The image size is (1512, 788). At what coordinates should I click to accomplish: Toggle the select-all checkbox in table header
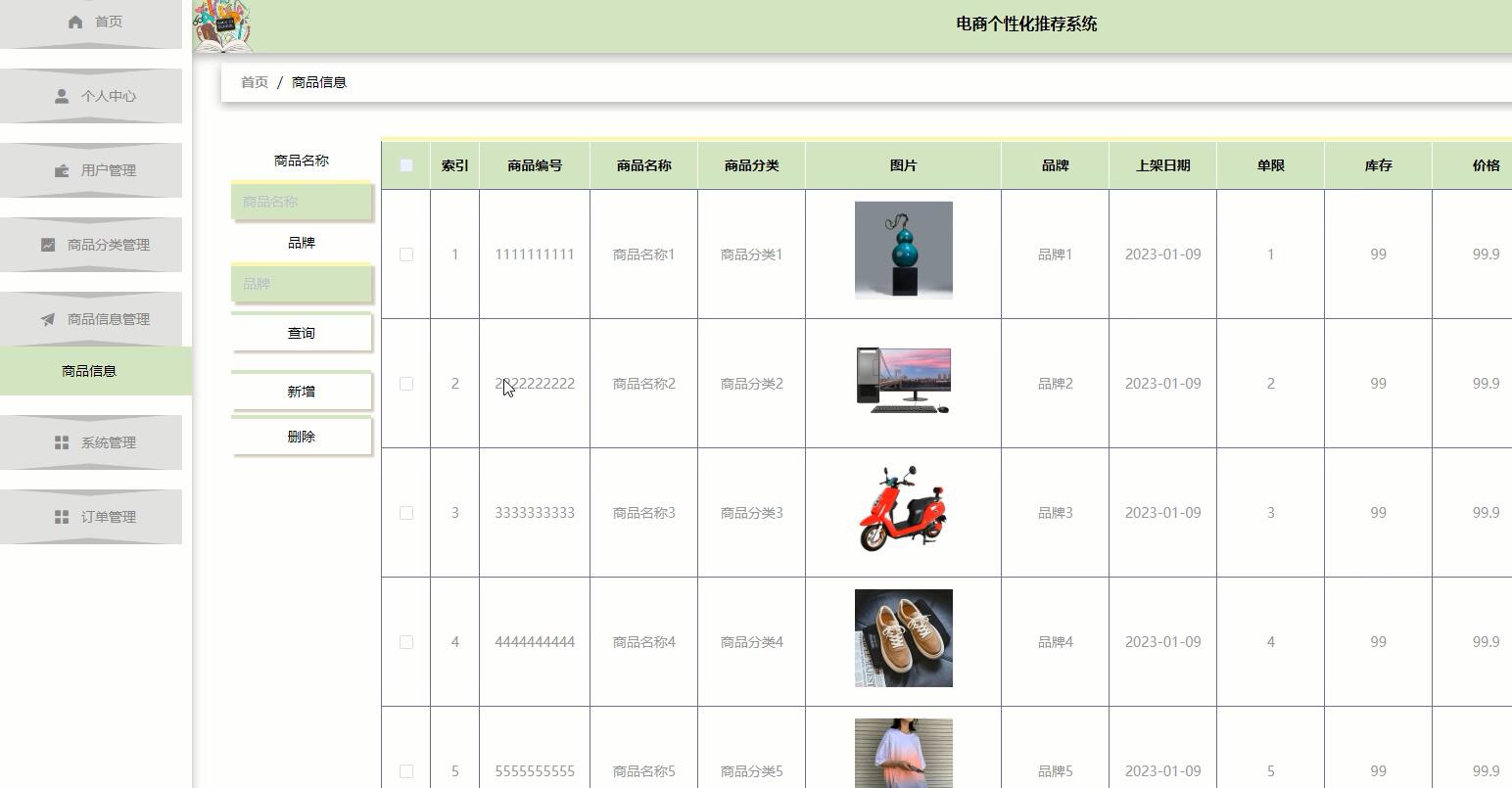pyautogui.click(x=406, y=165)
